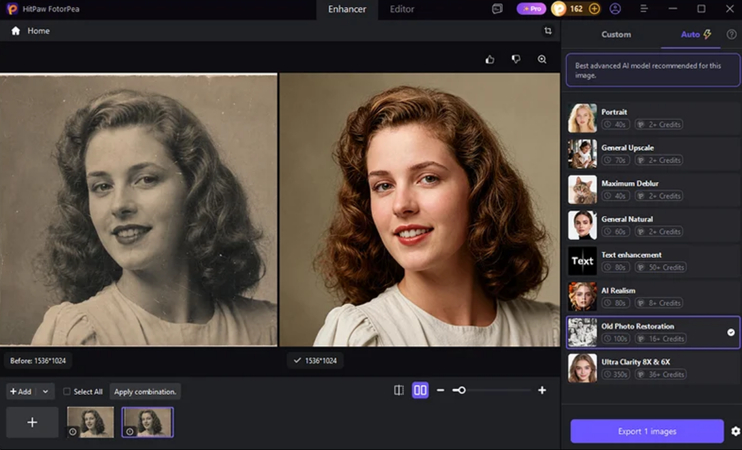
Task: Select the Old Photo Restoration model
Action: point(653,332)
